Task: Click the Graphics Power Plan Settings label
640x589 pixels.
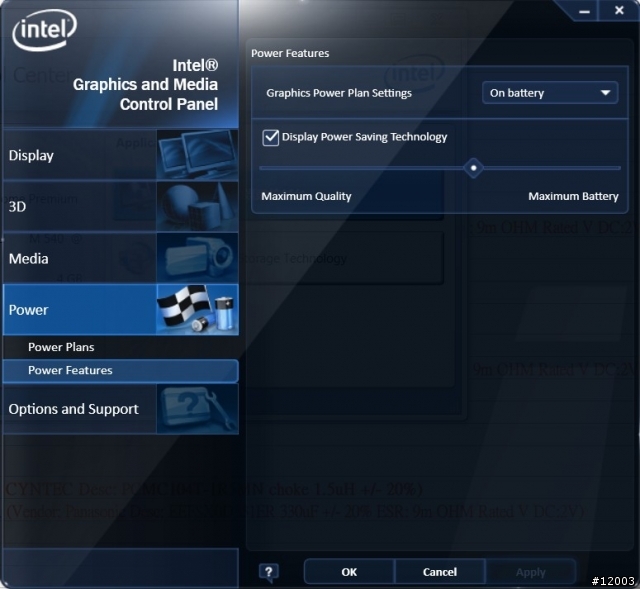Action: point(339,93)
